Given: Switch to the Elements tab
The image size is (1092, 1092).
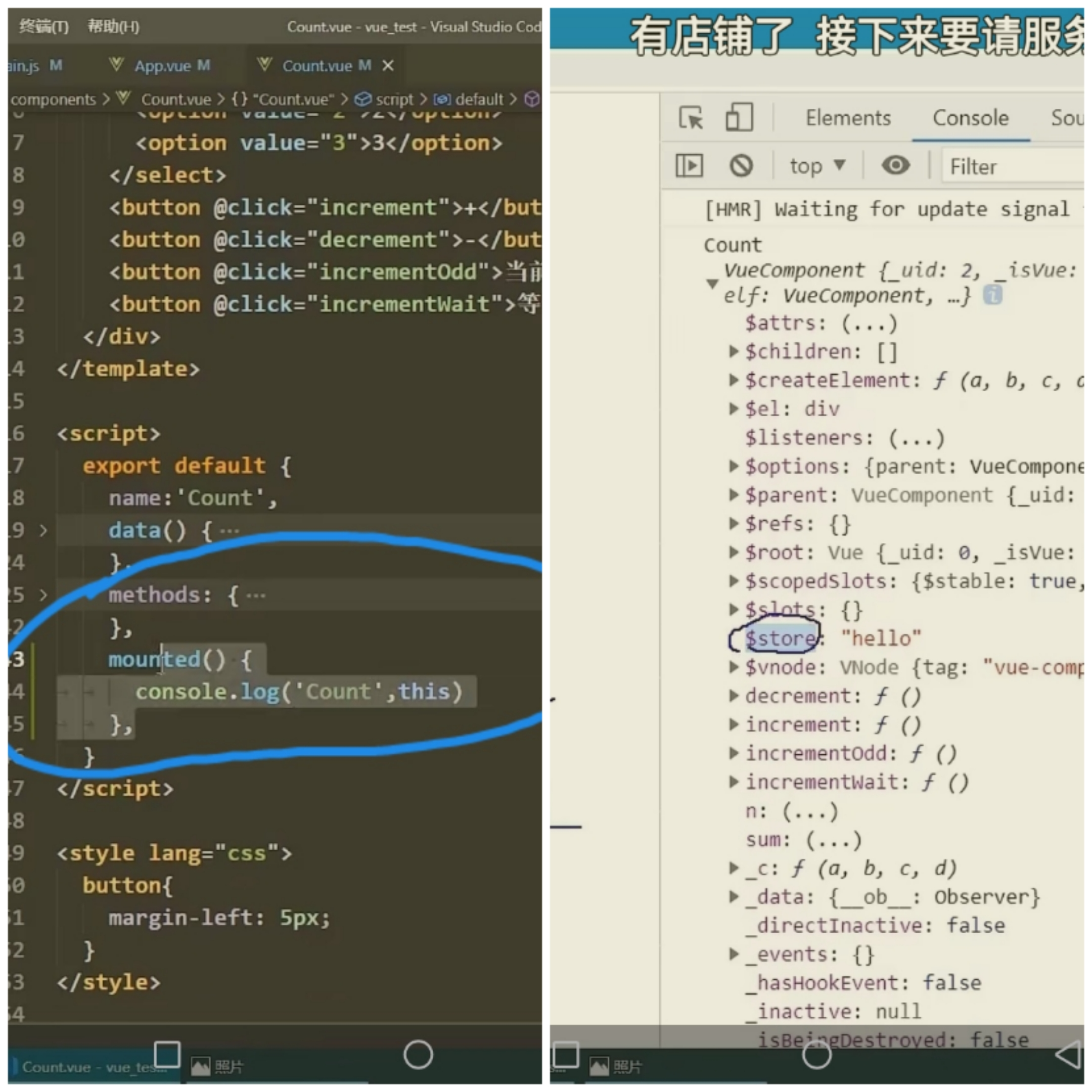Looking at the screenshot, I should (848, 118).
